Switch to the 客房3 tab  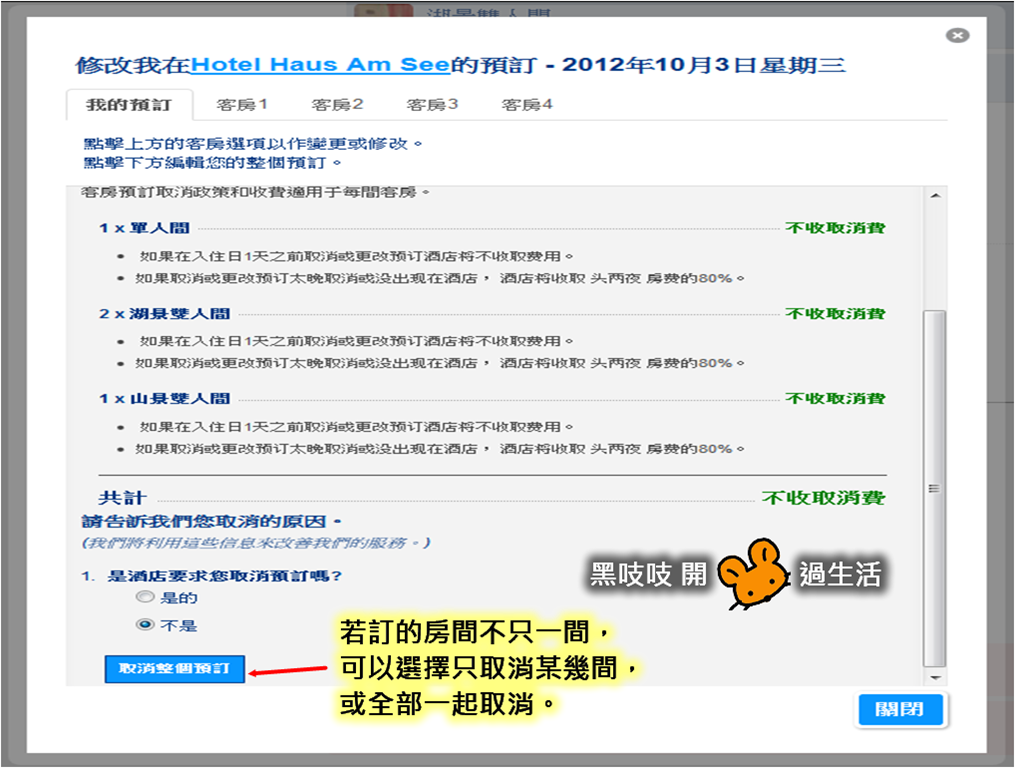coord(432,104)
